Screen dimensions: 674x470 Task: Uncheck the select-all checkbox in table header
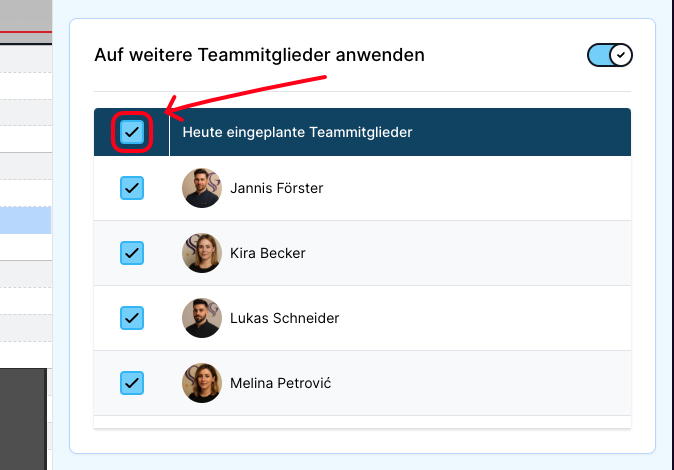point(132,132)
